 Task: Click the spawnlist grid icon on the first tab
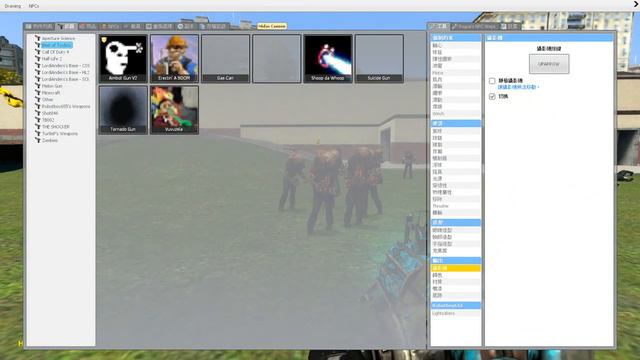pyautogui.click(x=29, y=26)
